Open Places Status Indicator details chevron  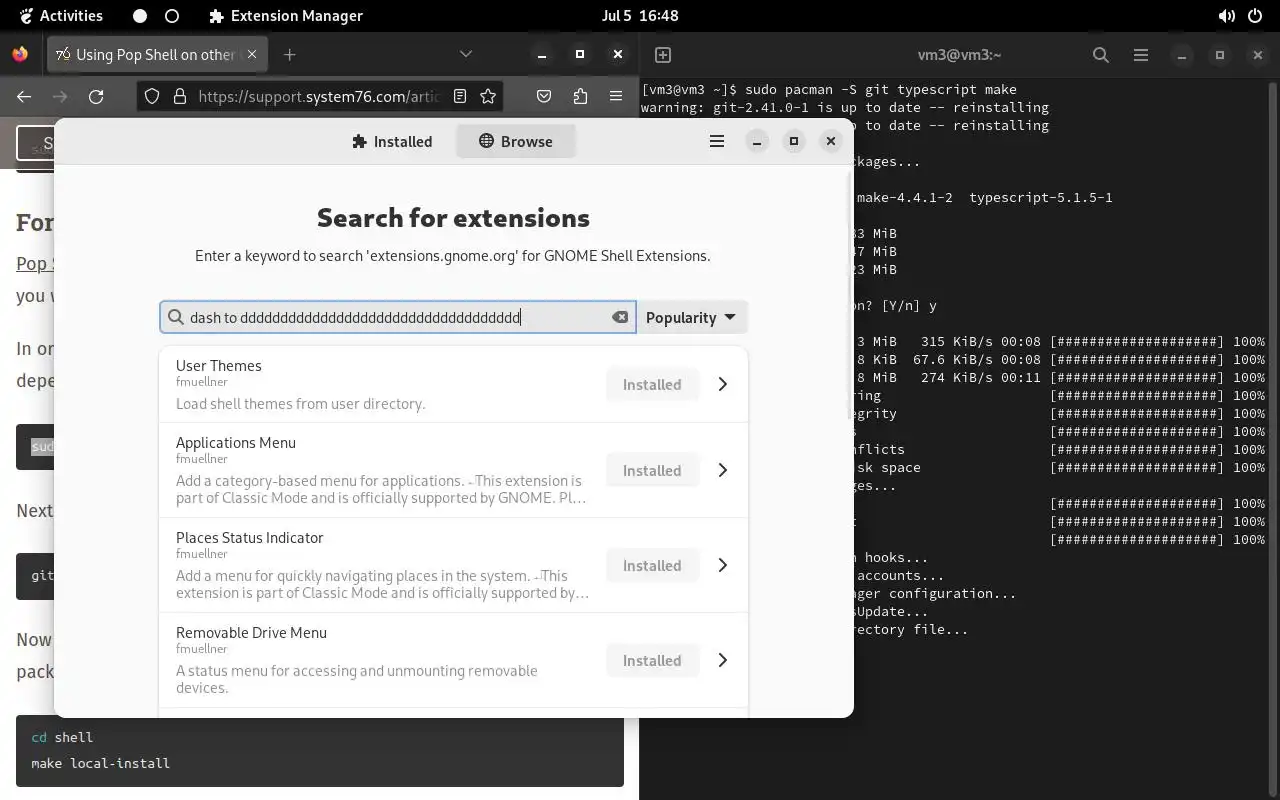[x=722, y=565]
